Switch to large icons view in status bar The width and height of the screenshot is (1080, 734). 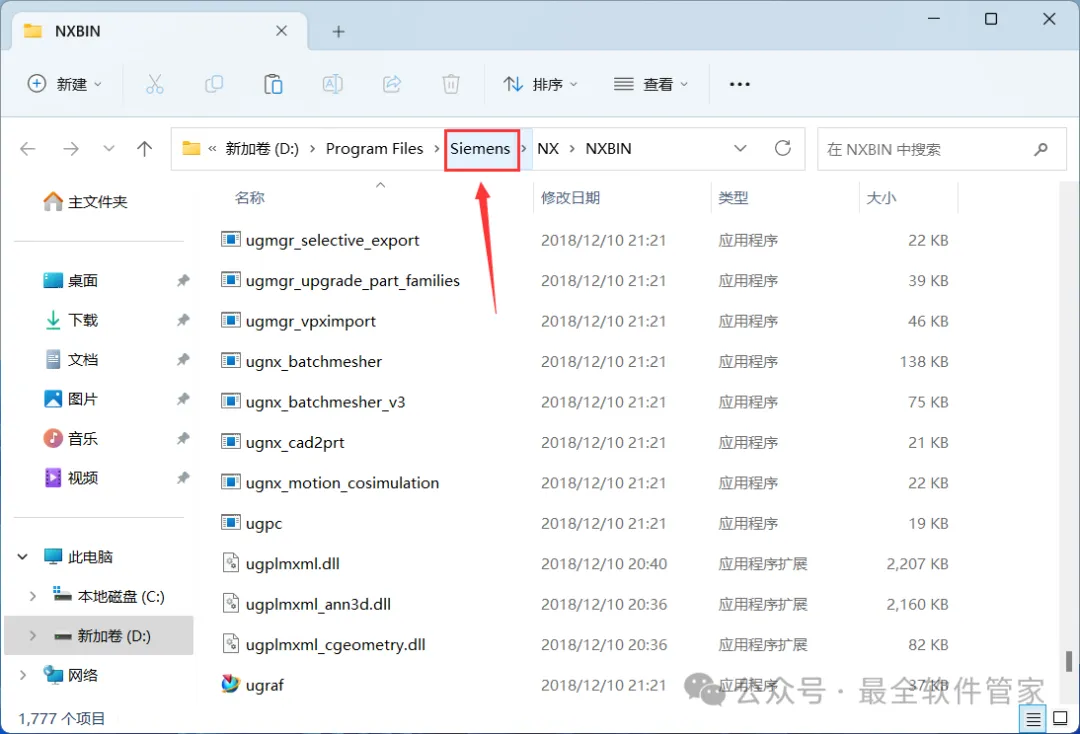click(1061, 719)
